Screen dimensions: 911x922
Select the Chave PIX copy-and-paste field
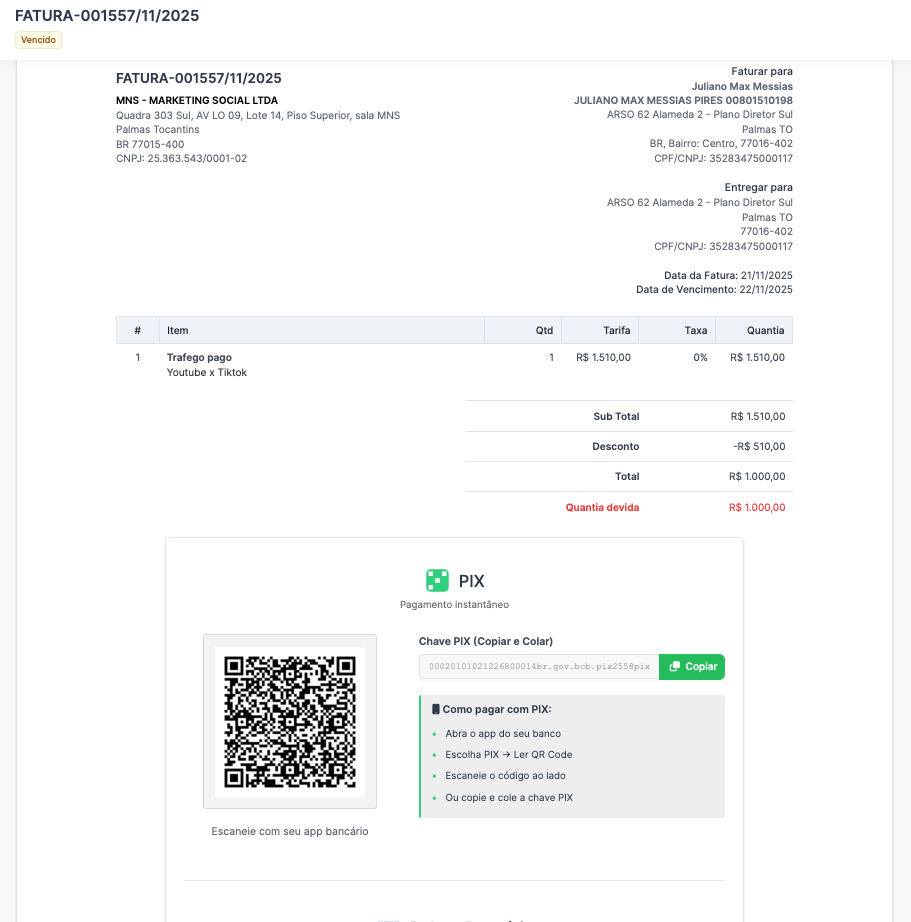(537, 667)
